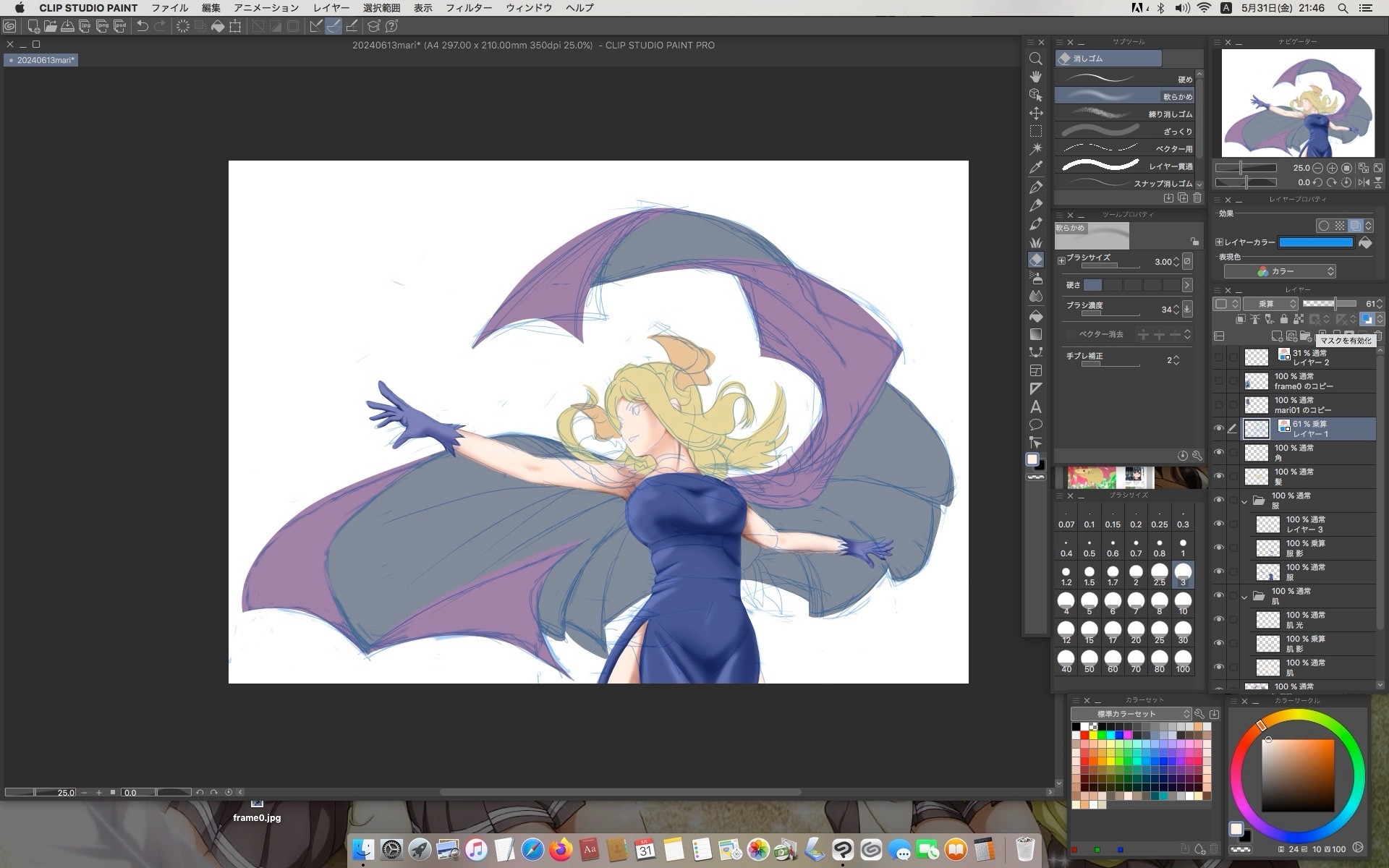Click the delete sub tool trash icon
Screen dimensions: 1389x868
[x=1197, y=197]
